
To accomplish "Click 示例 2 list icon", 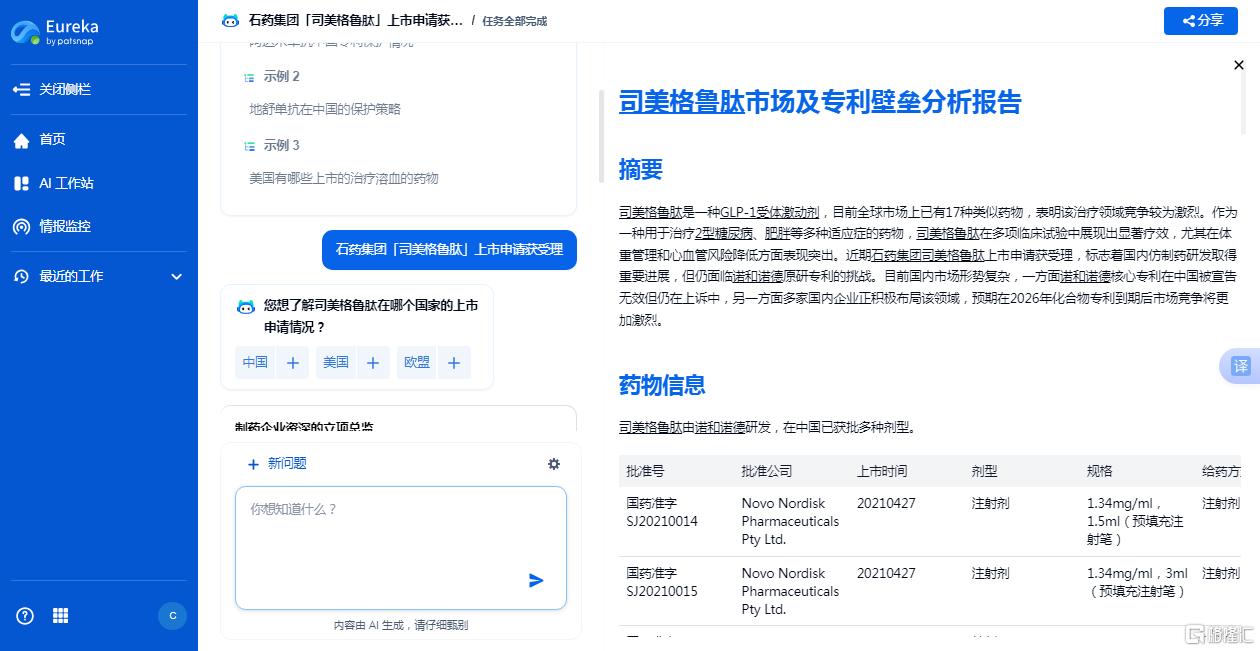I will coord(249,77).
